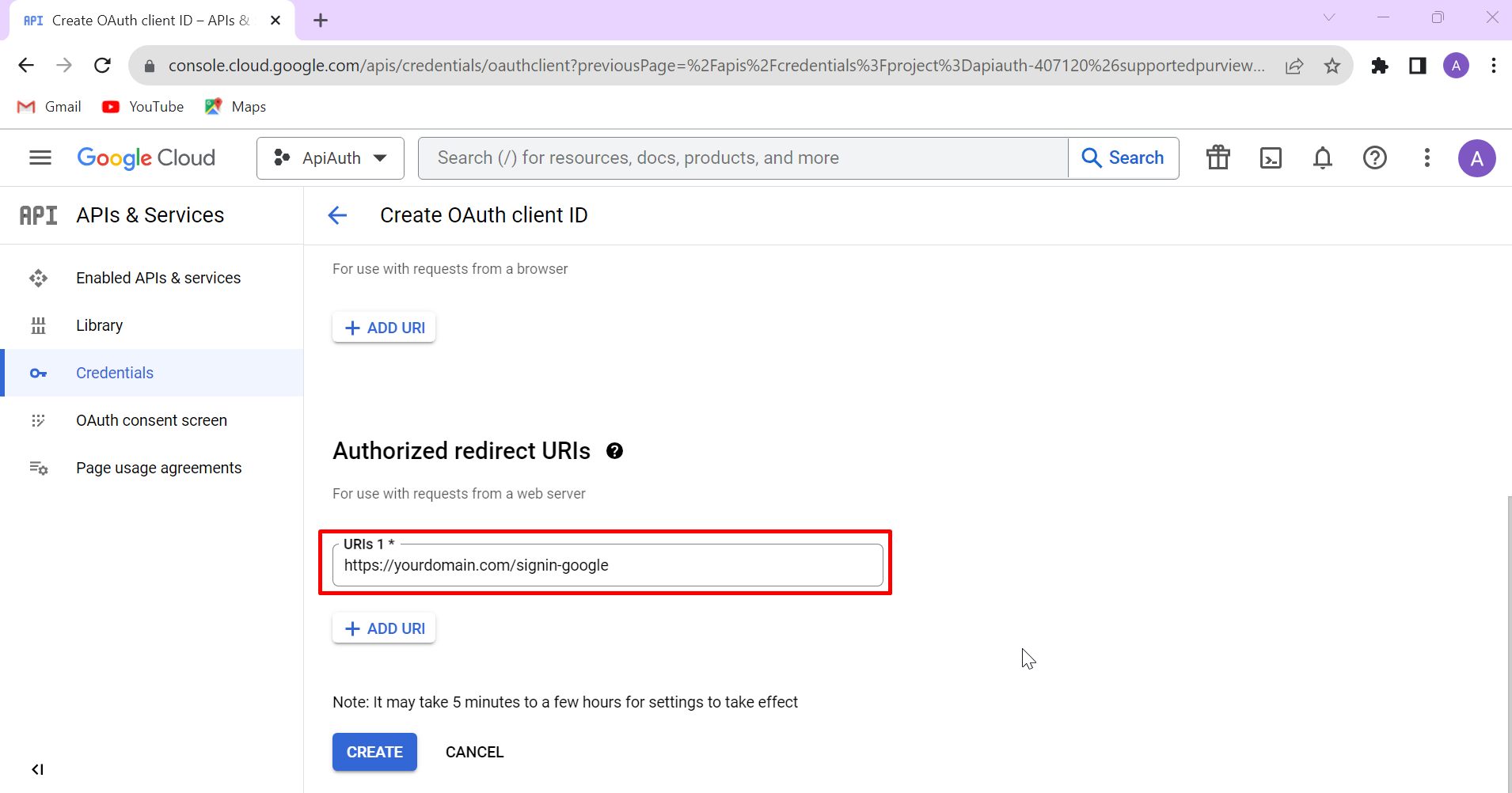This screenshot has height=793, width=1512.
Task: Open the Google Cloud help menu
Action: pos(1376,157)
